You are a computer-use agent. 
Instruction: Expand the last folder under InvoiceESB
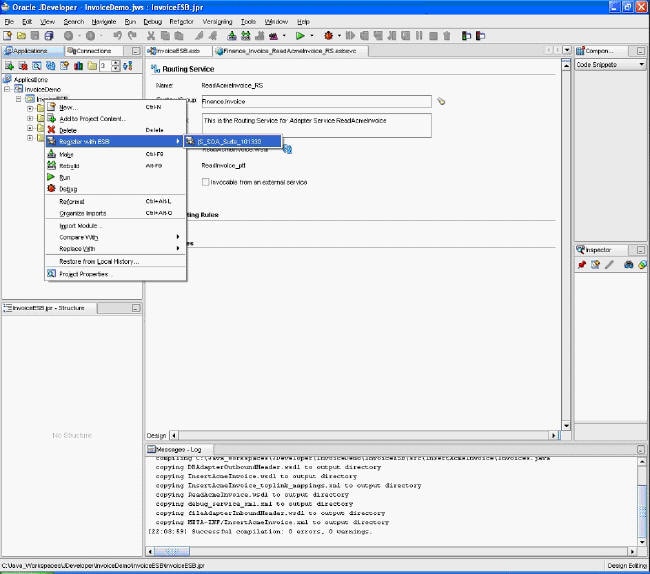click(x=30, y=138)
